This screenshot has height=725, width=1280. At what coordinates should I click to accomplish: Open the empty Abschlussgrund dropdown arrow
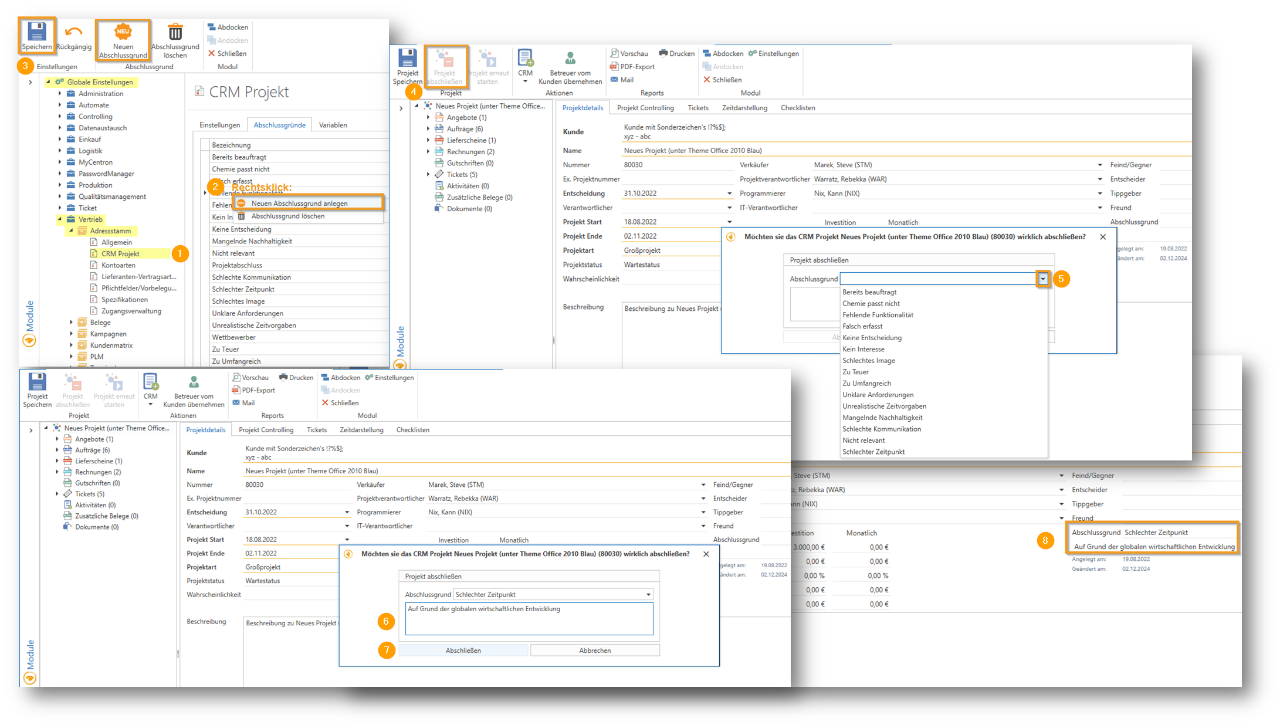click(1043, 279)
